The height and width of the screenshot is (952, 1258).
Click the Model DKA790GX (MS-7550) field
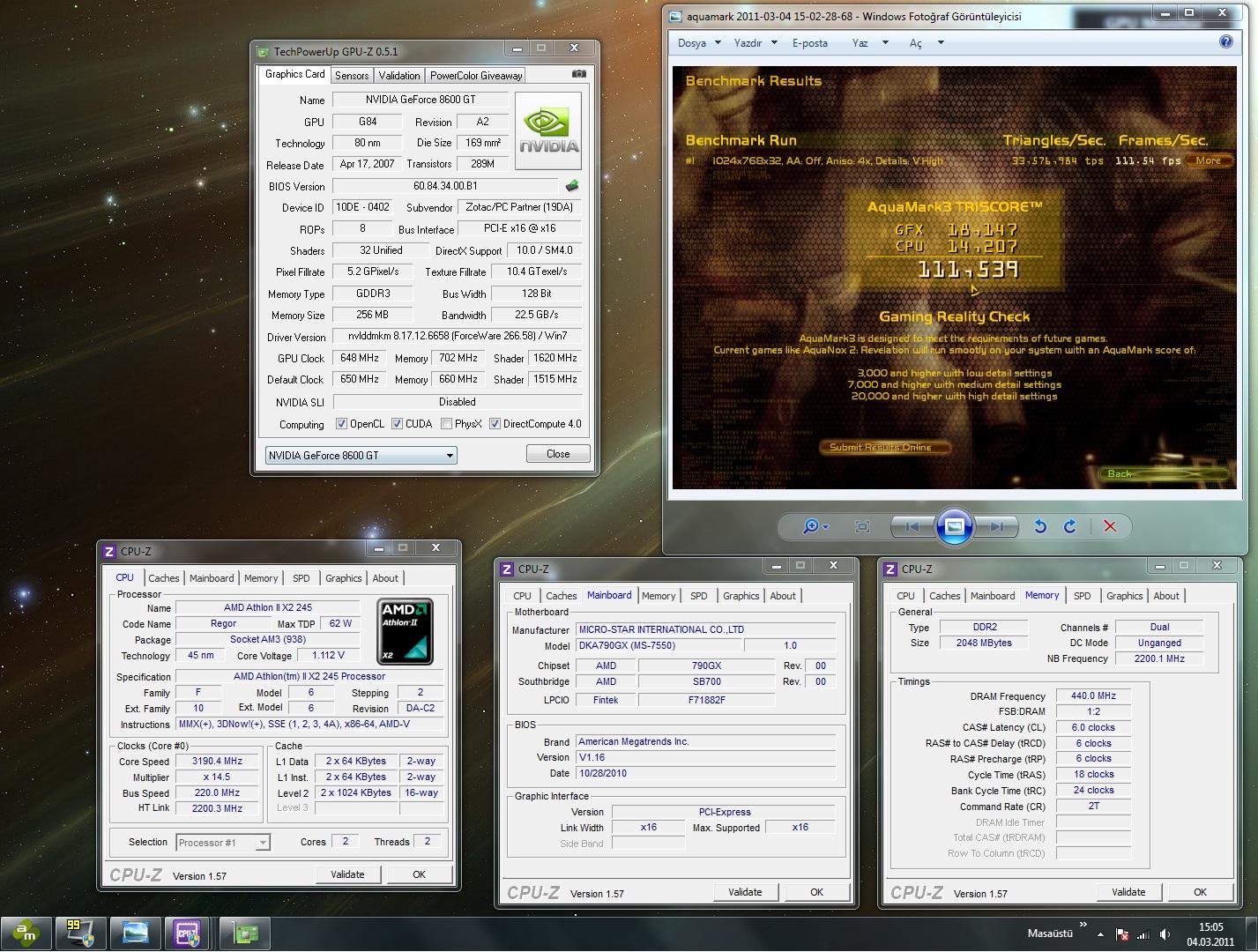coord(659,646)
